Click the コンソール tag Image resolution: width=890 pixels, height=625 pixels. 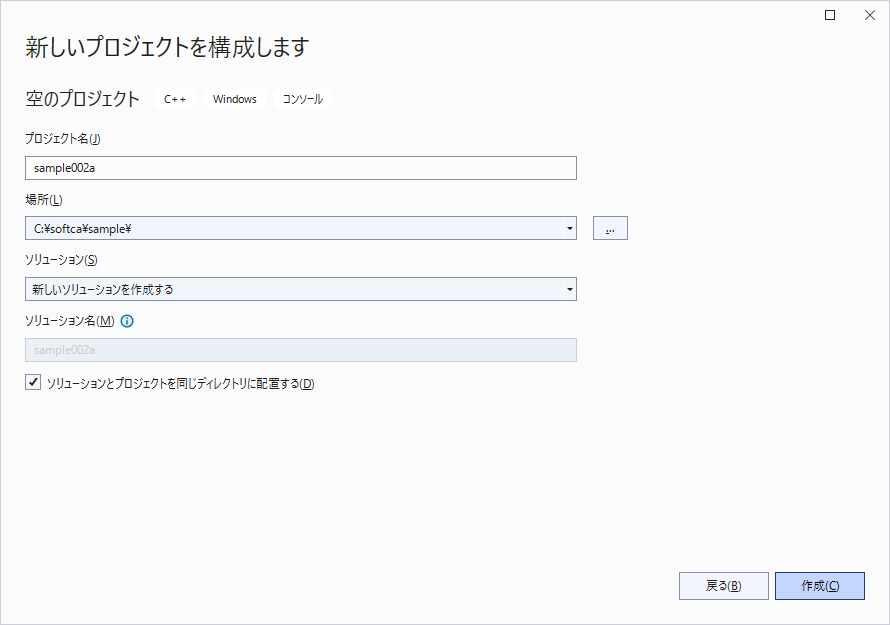tap(303, 99)
